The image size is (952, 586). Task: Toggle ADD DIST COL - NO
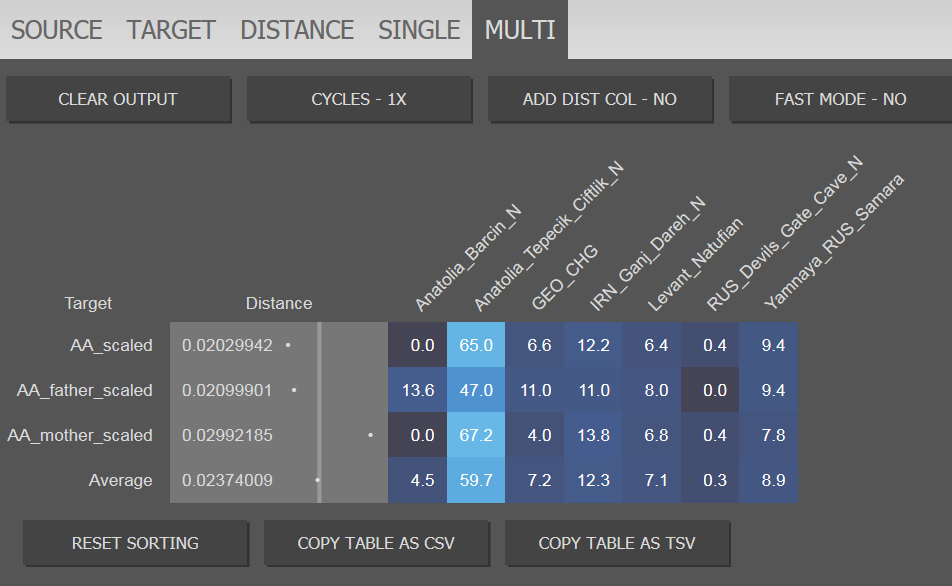(x=600, y=99)
